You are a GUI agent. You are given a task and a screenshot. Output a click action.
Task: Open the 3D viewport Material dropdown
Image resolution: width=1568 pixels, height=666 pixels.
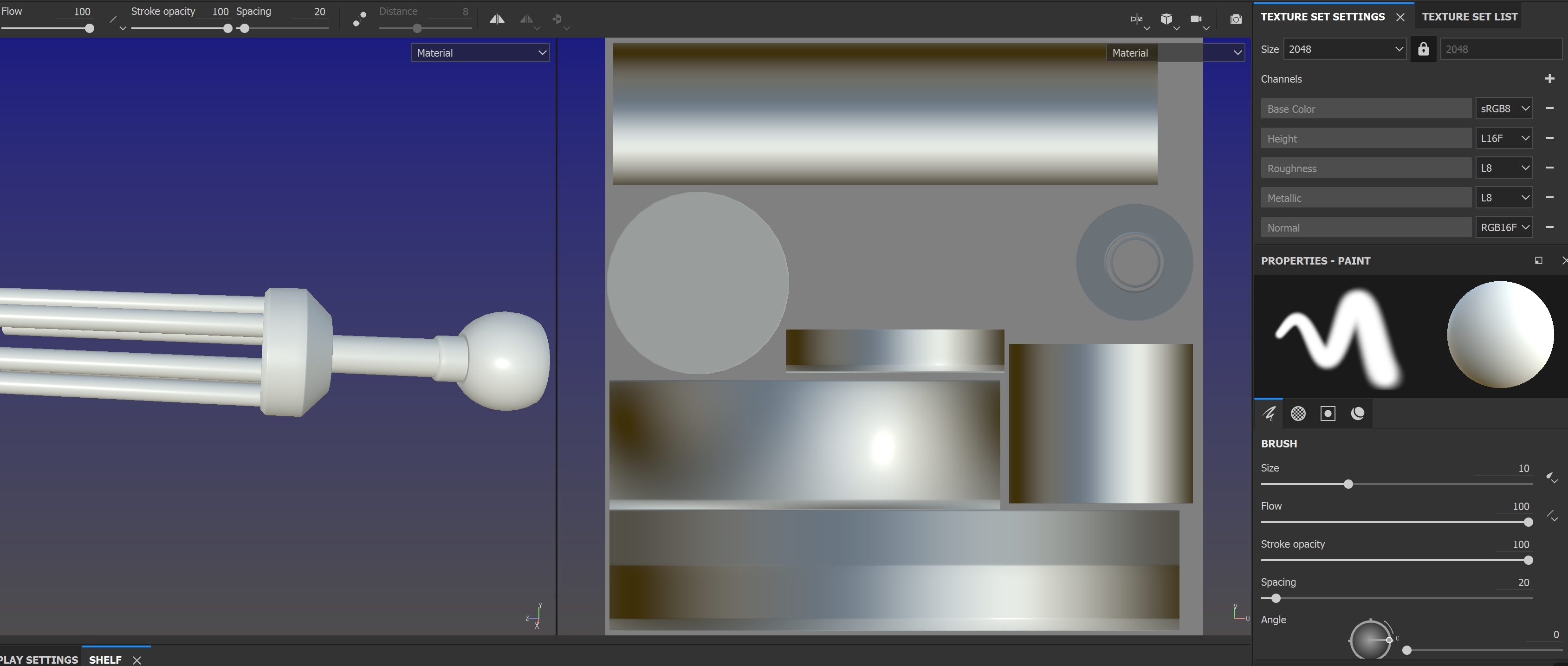click(x=479, y=53)
